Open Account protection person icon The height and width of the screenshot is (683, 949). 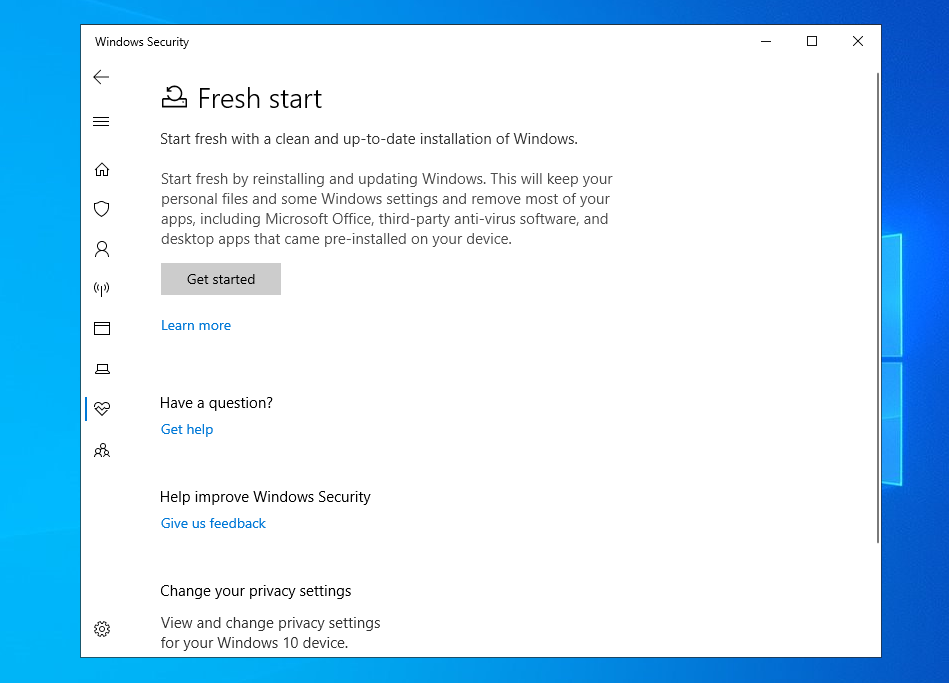point(102,249)
